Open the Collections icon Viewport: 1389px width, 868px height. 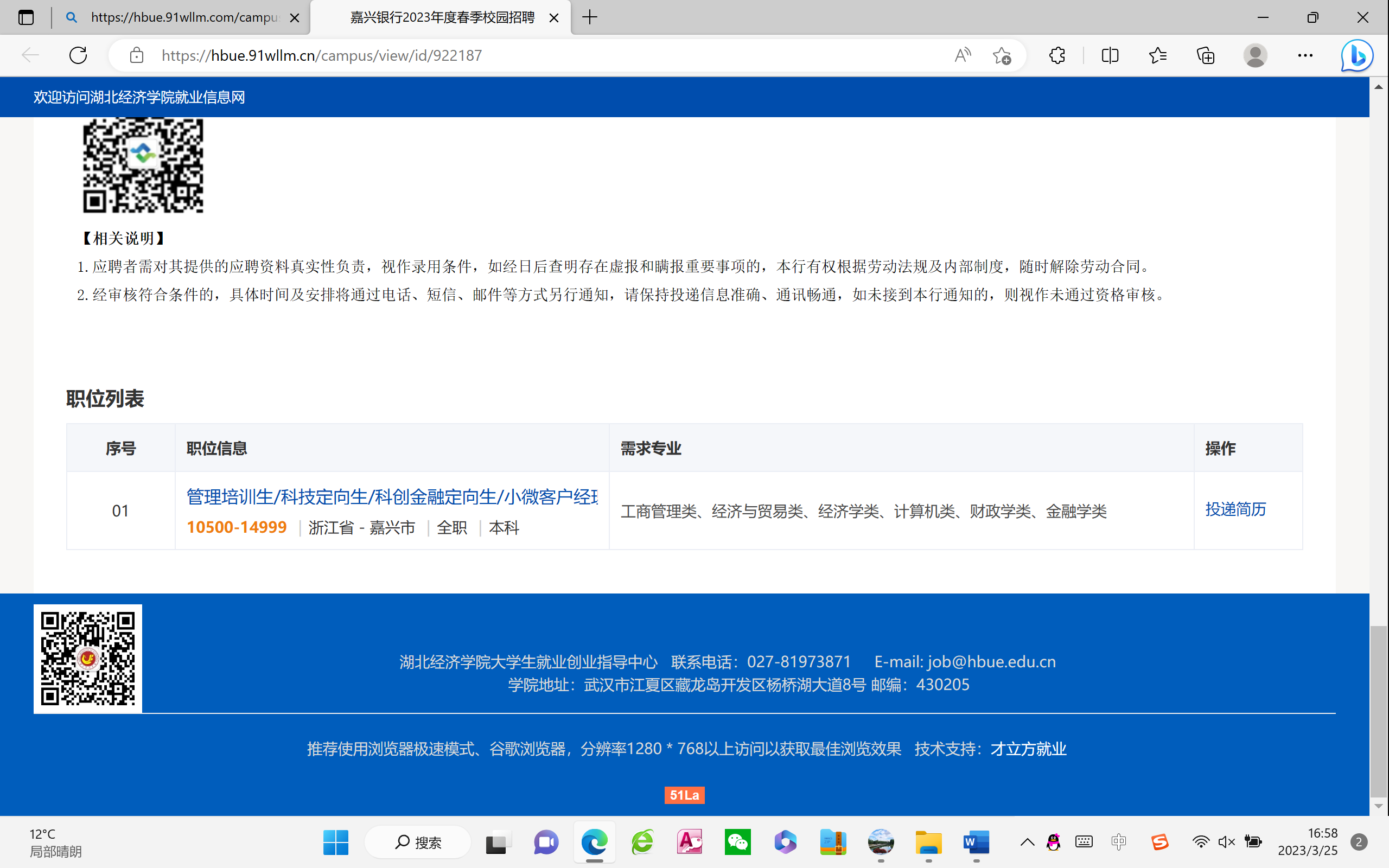[x=1205, y=55]
